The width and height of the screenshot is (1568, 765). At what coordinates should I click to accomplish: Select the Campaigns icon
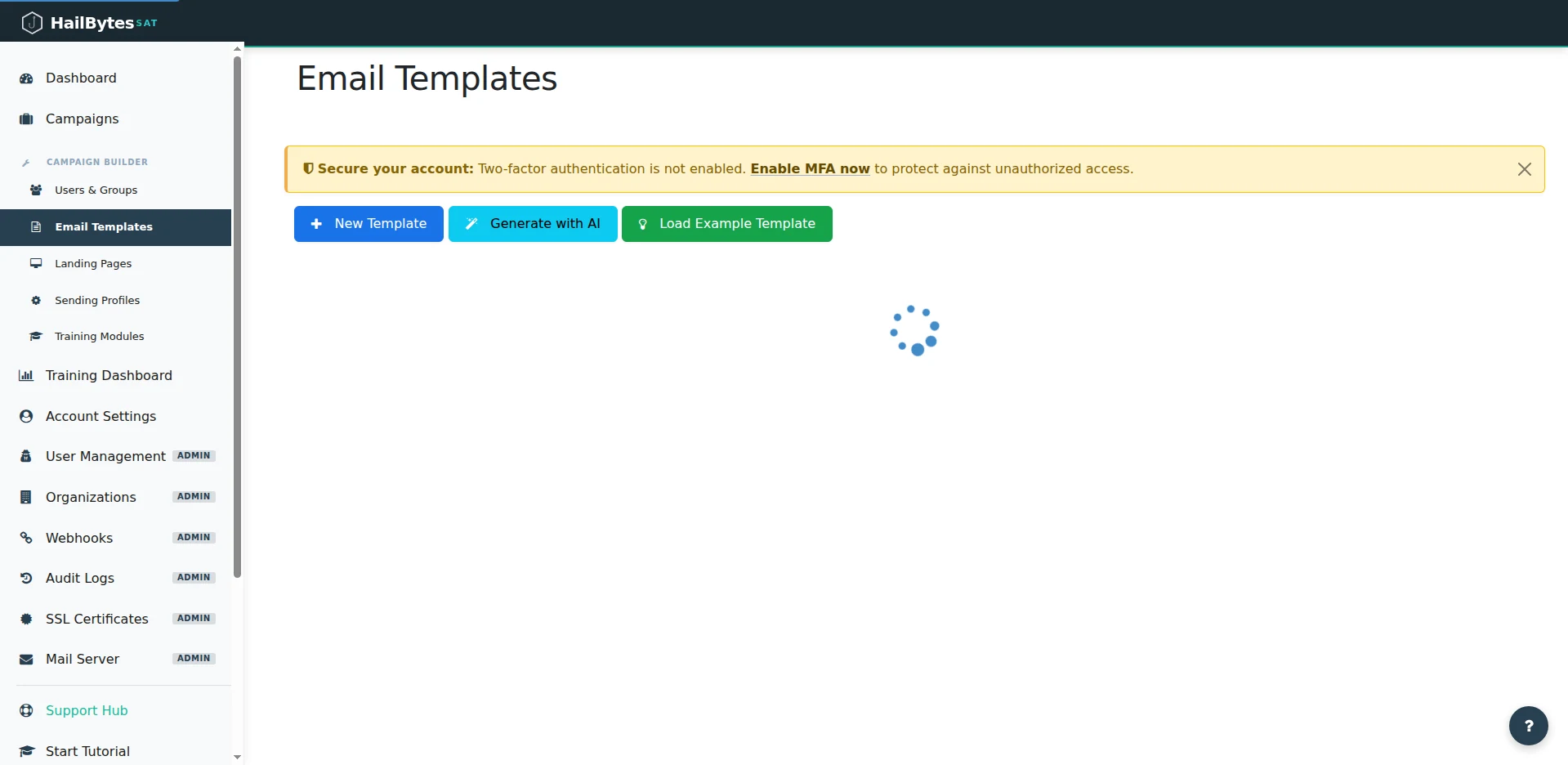[x=25, y=119]
